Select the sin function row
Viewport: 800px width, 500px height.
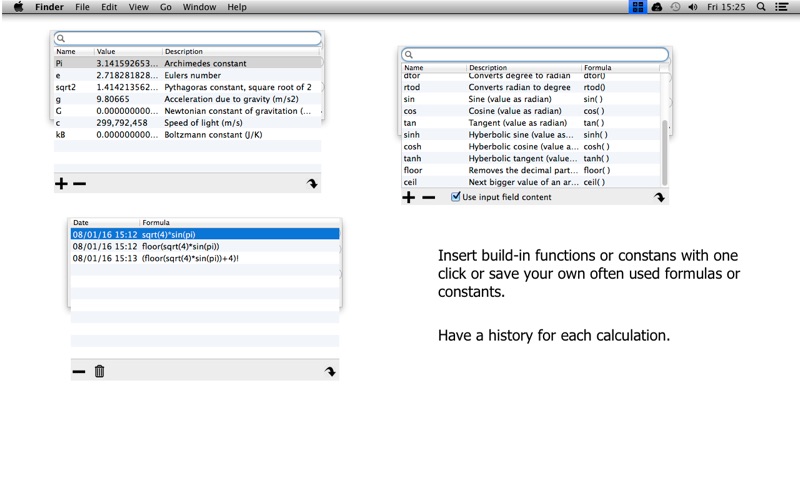531,99
